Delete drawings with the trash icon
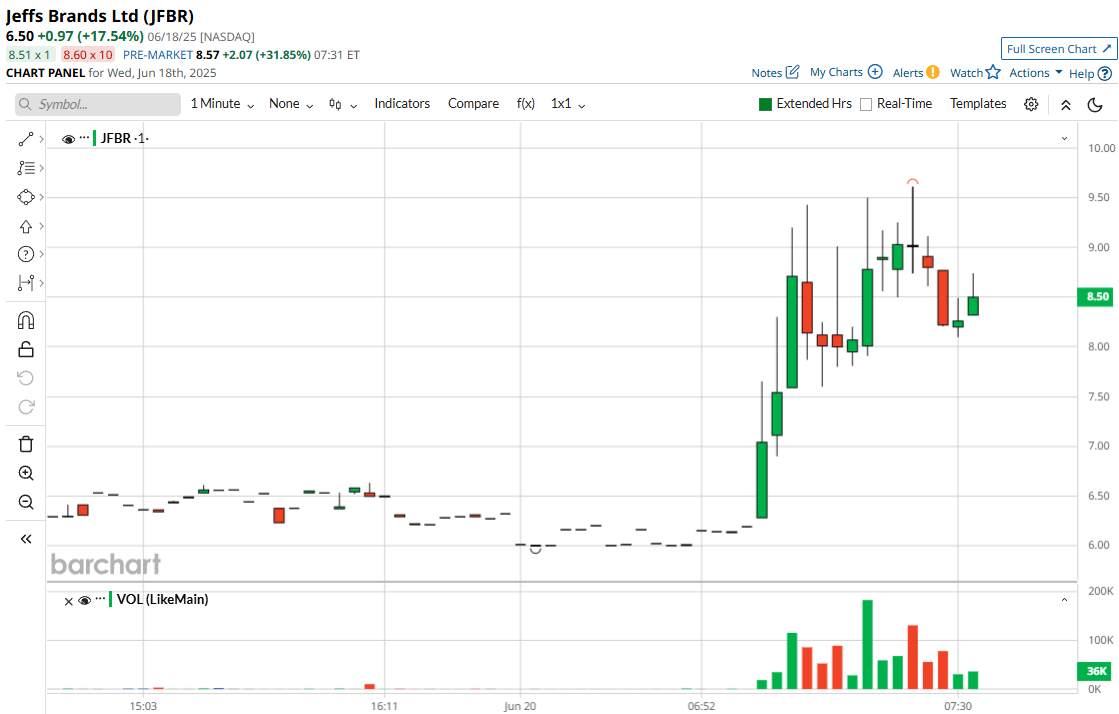 26,444
